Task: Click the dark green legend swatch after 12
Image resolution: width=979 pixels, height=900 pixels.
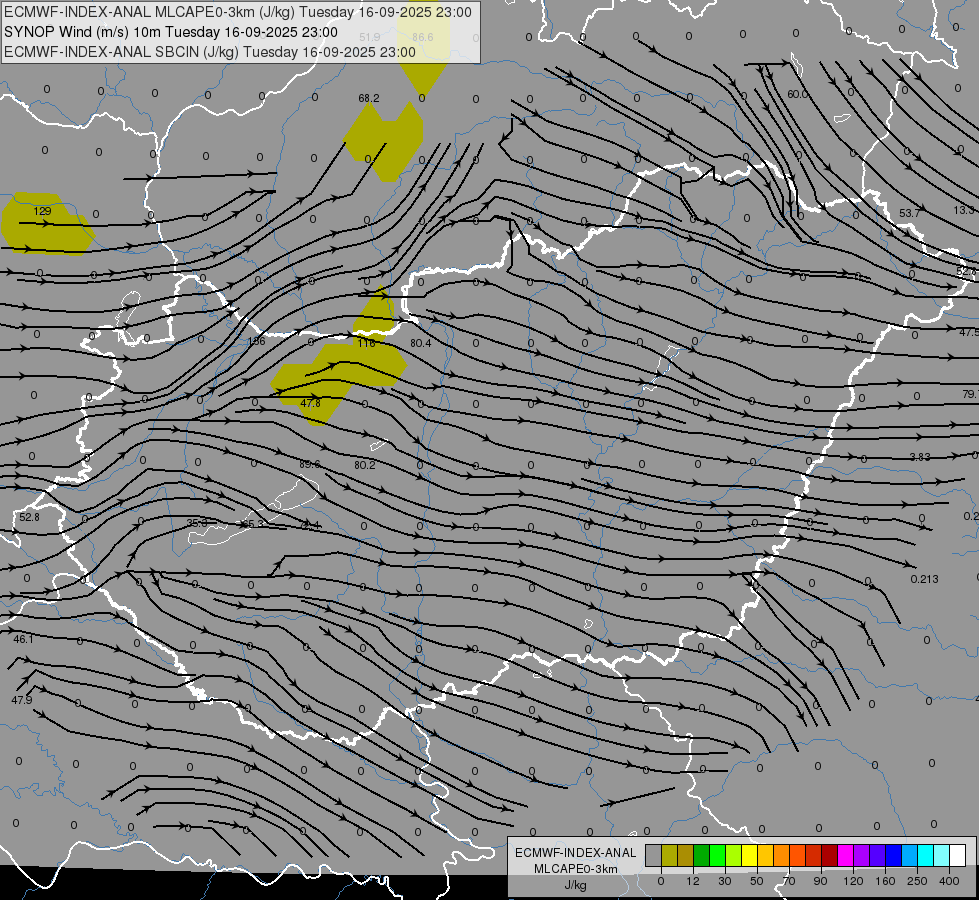Action: (701, 855)
